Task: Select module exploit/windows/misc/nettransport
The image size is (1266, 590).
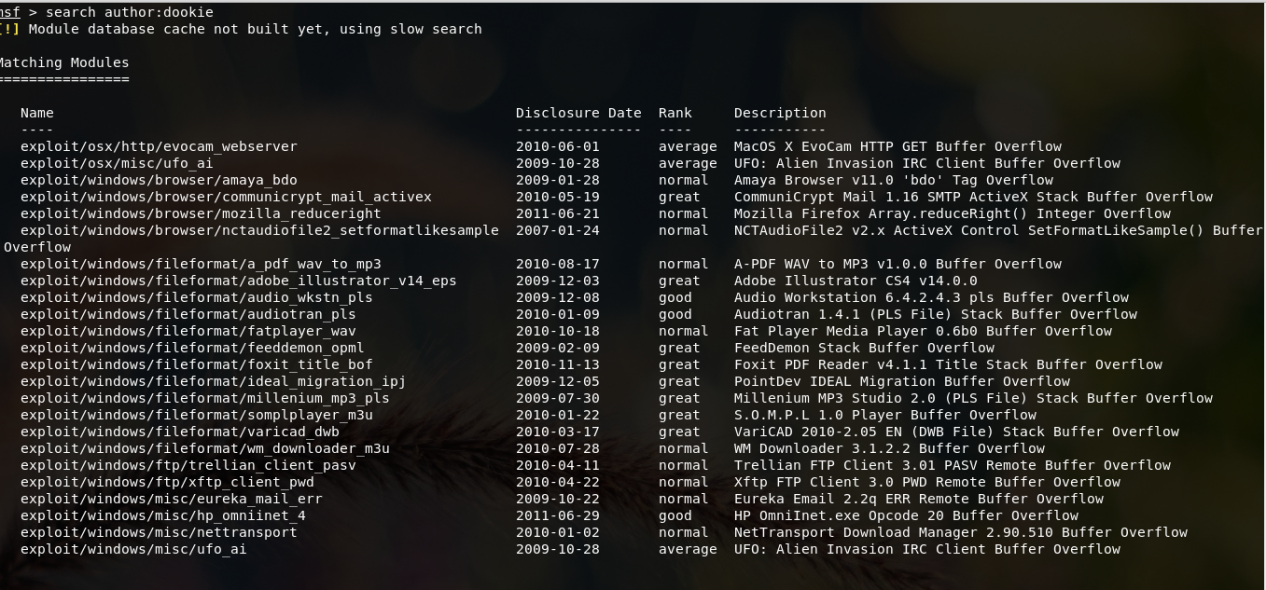Action: (159, 532)
